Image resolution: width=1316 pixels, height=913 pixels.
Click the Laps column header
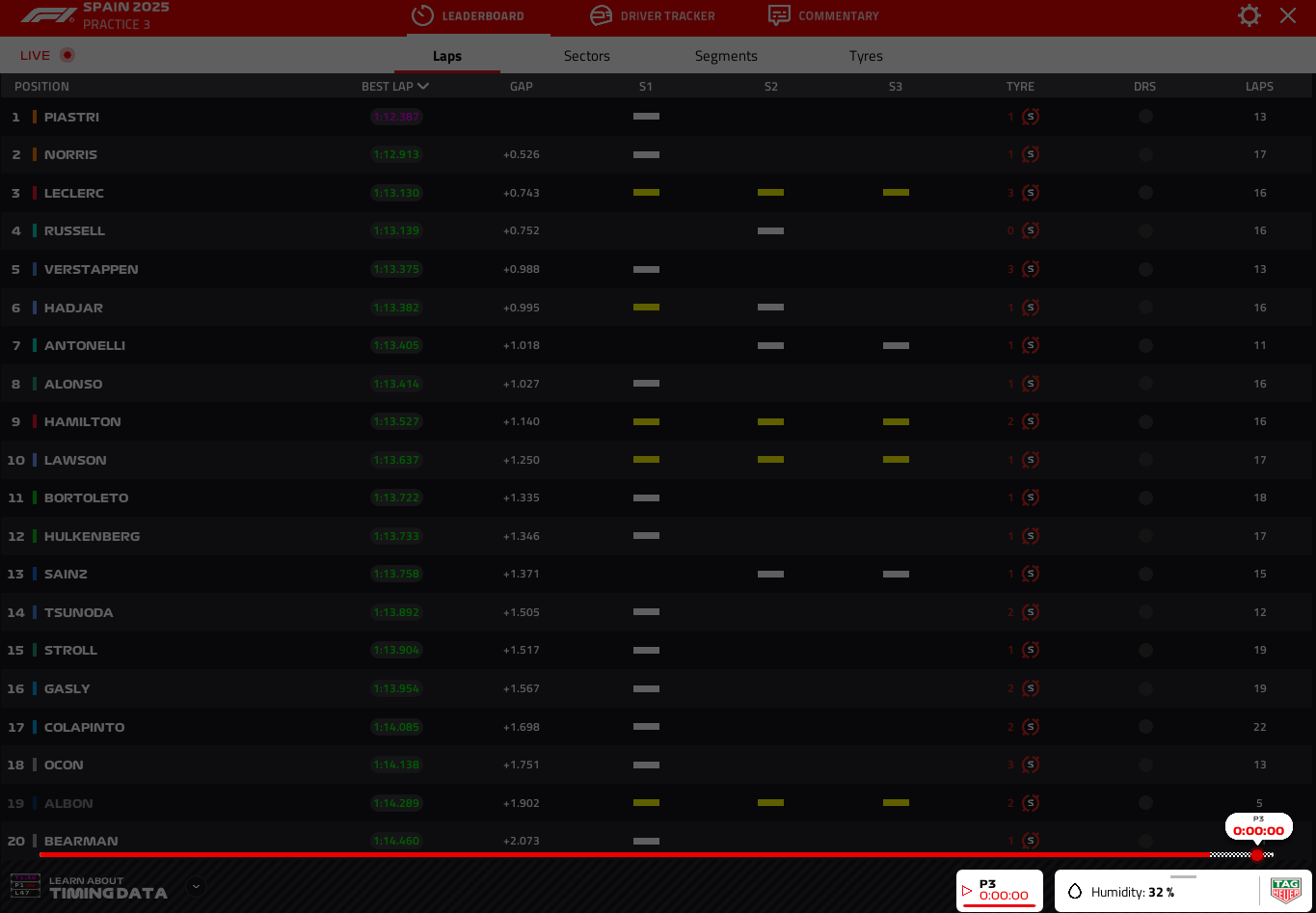pyautogui.click(x=1259, y=87)
